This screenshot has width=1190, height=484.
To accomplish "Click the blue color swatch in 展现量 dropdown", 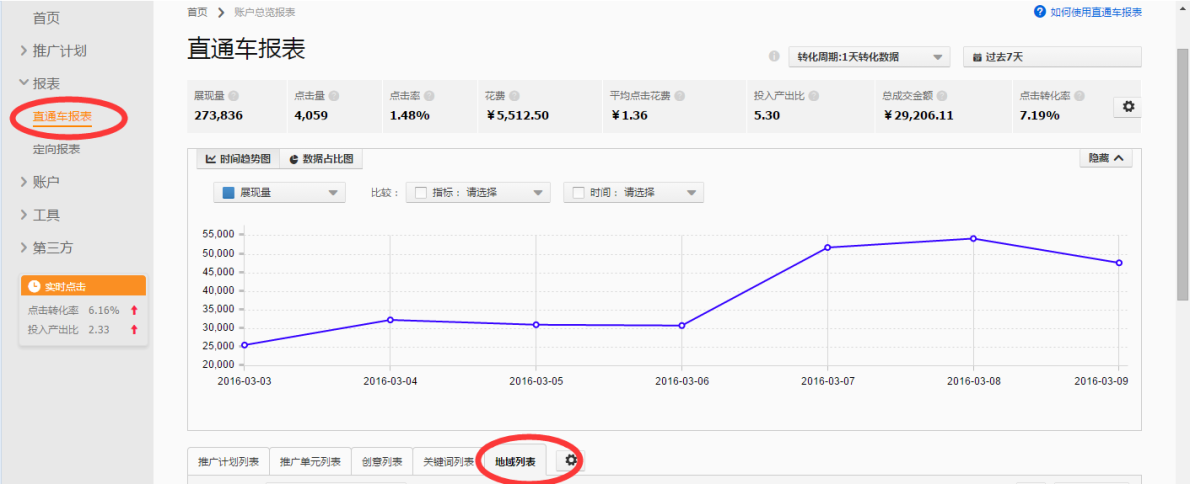I will 228,193.
